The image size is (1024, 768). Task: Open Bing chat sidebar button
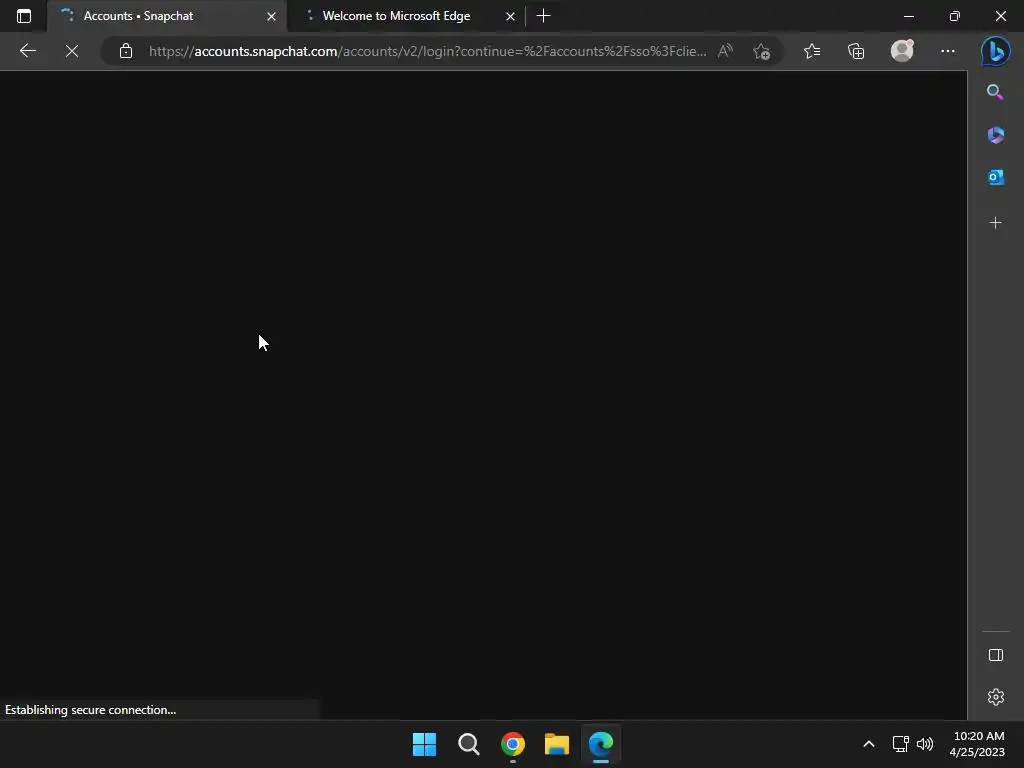pyautogui.click(x=995, y=51)
